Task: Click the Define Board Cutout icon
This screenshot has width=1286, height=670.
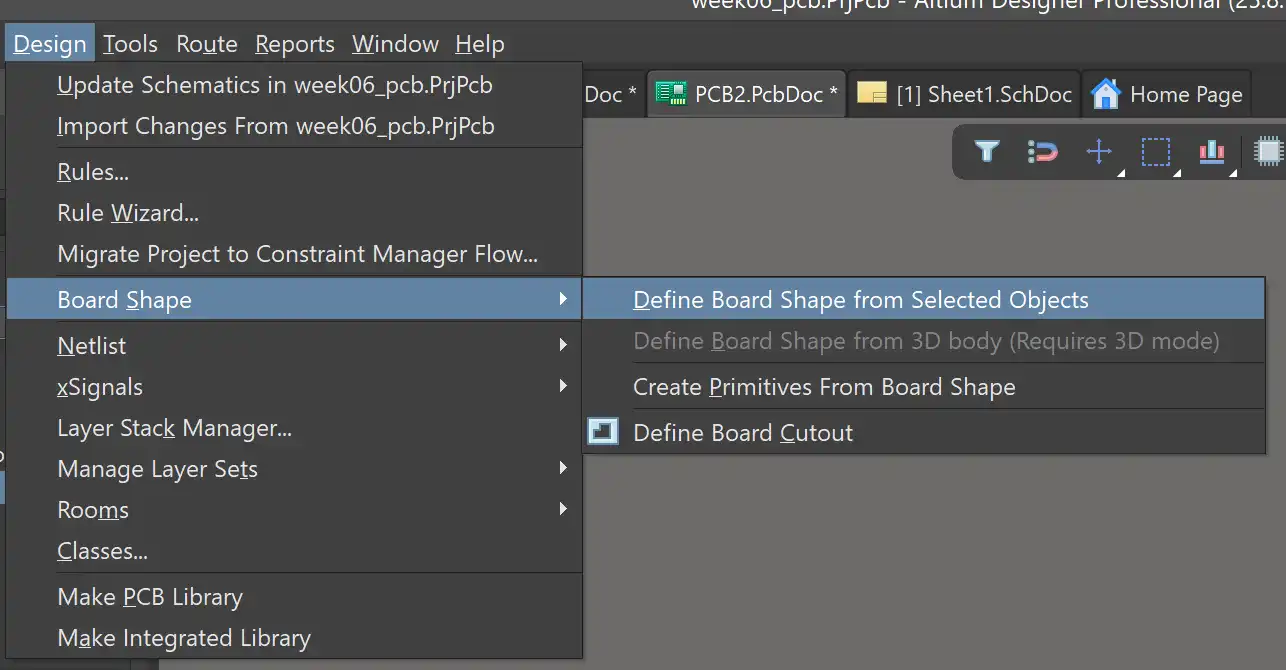Action: pyautogui.click(x=603, y=432)
